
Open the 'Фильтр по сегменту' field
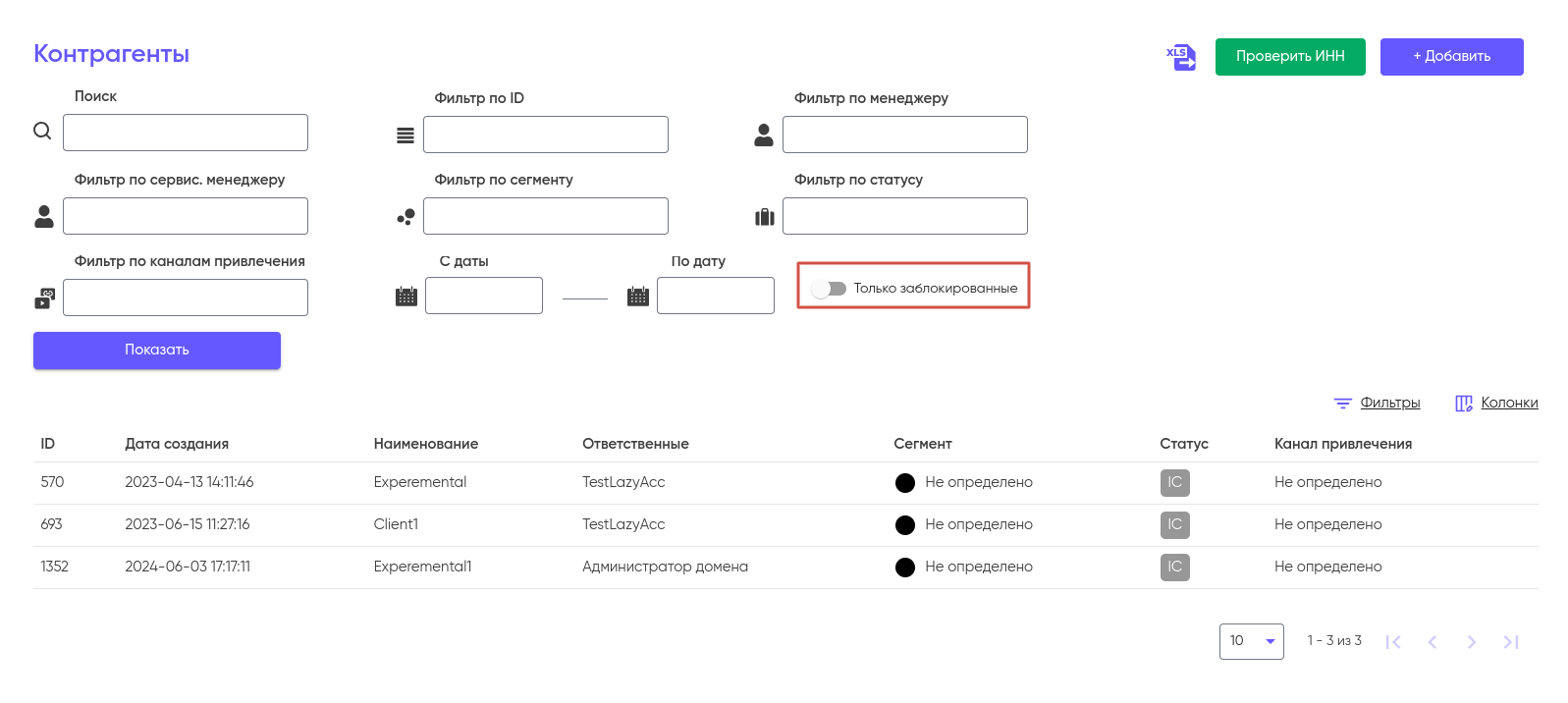click(545, 216)
